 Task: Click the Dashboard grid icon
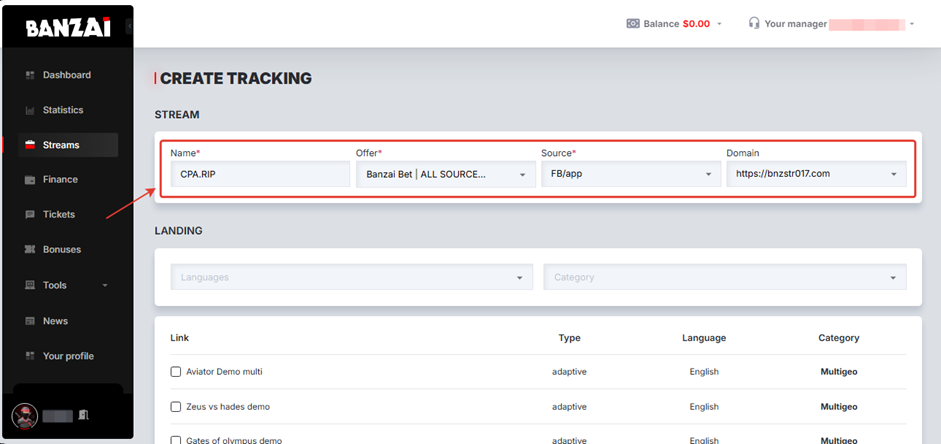point(30,75)
